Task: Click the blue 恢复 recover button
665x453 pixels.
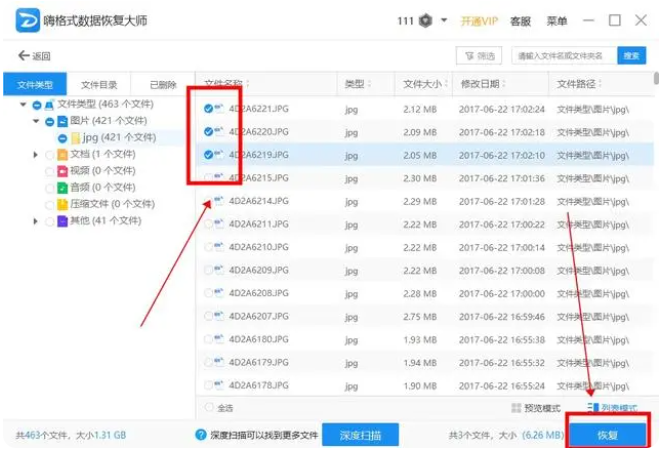Action: tap(608, 435)
